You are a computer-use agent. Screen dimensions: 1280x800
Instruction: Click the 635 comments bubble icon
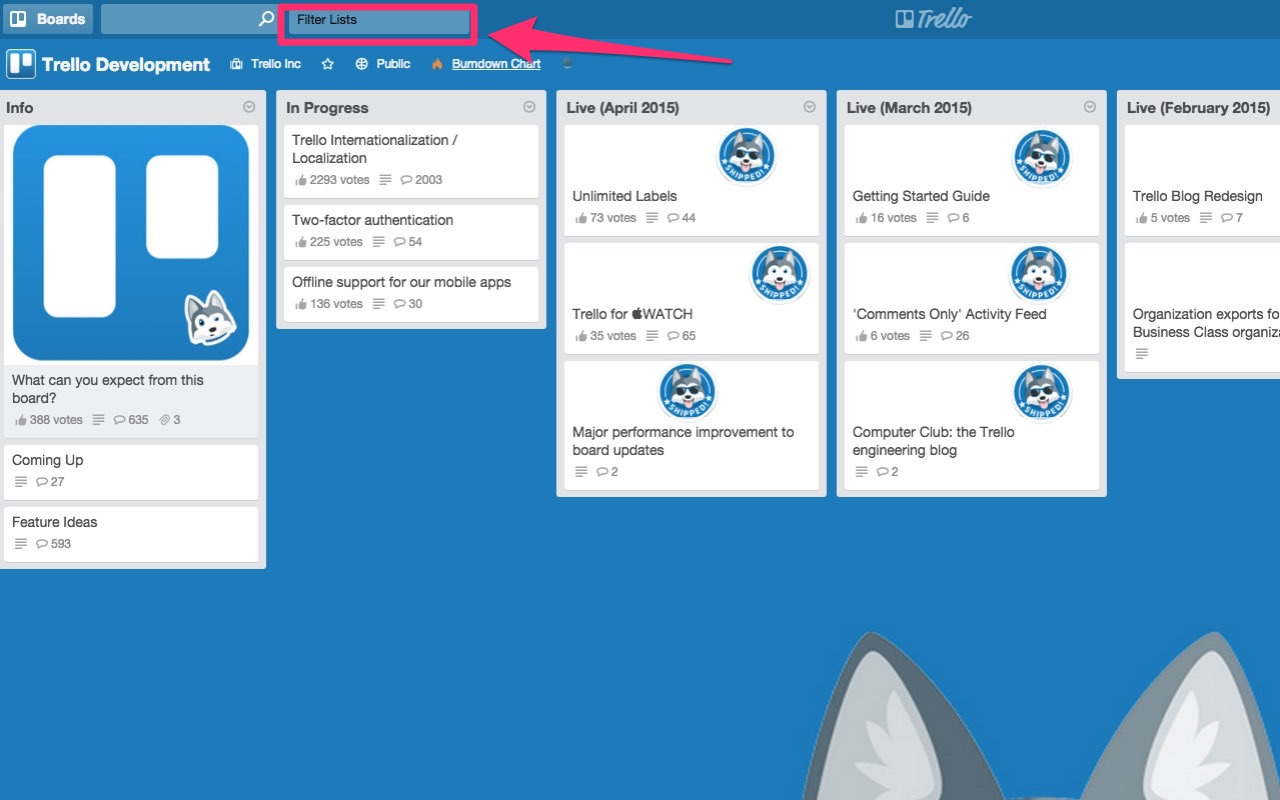tap(119, 420)
